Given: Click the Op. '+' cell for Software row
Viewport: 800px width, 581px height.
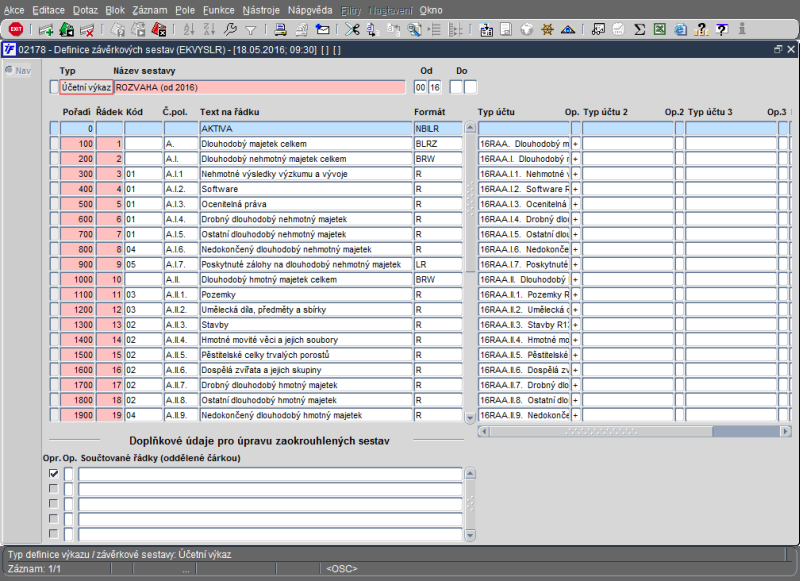Looking at the screenshot, I should click(x=576, y=189).
